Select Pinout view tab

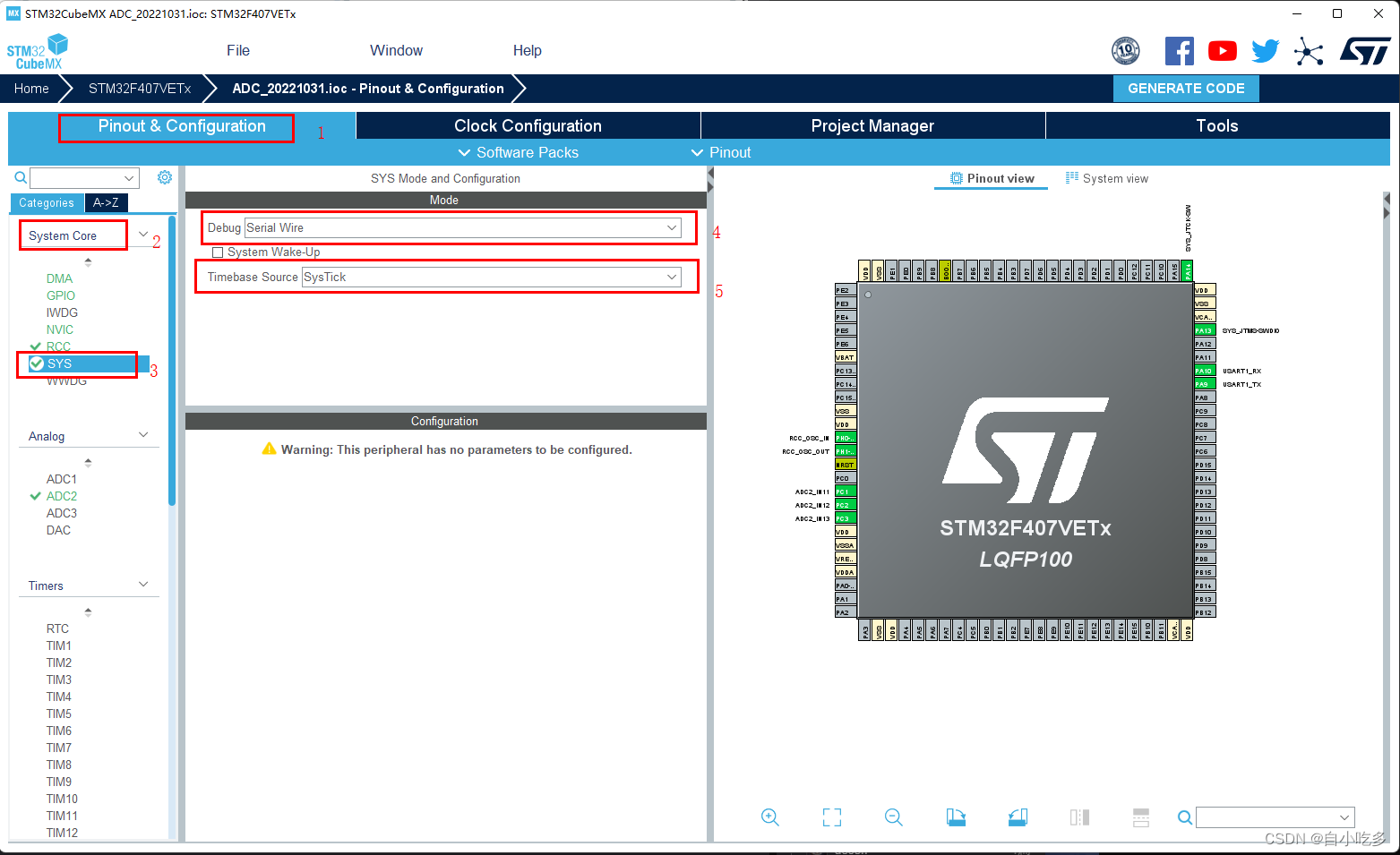[x=992, y=178]
